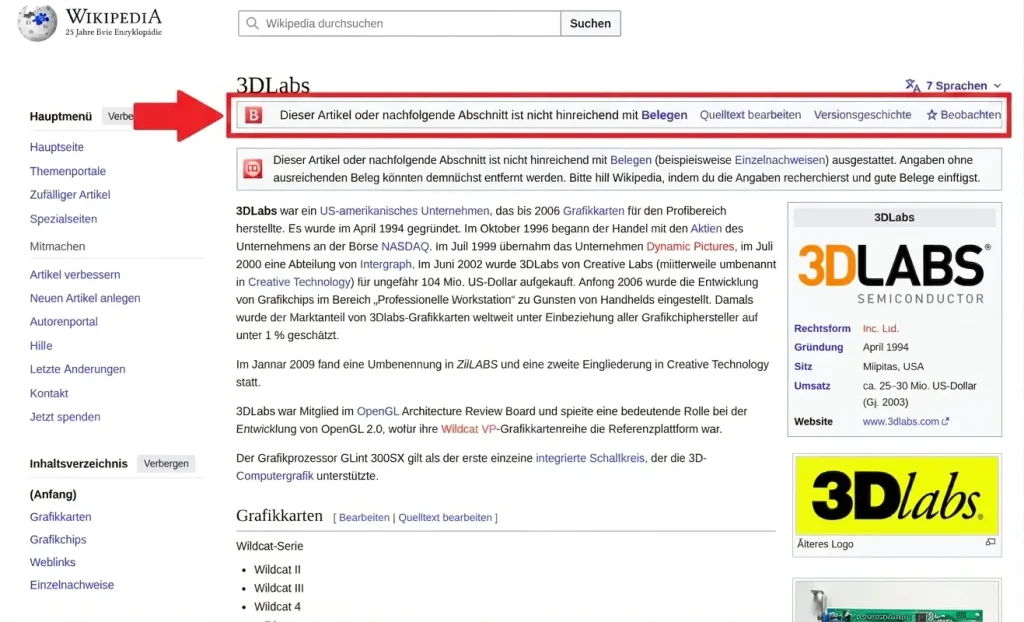Open the language translation icon
The image size is (1024, 622).
pos(912,86)
